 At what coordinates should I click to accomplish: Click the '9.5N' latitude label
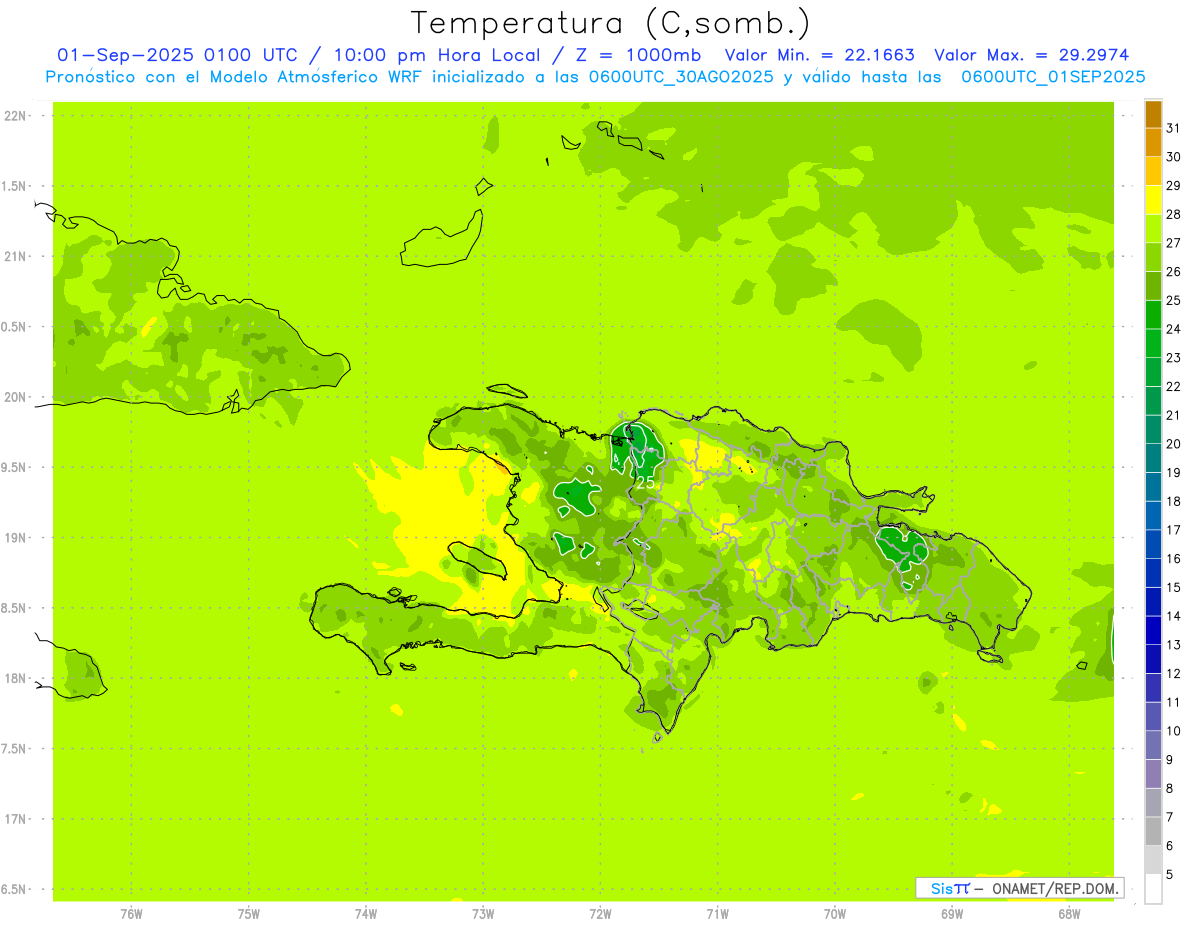15,467
